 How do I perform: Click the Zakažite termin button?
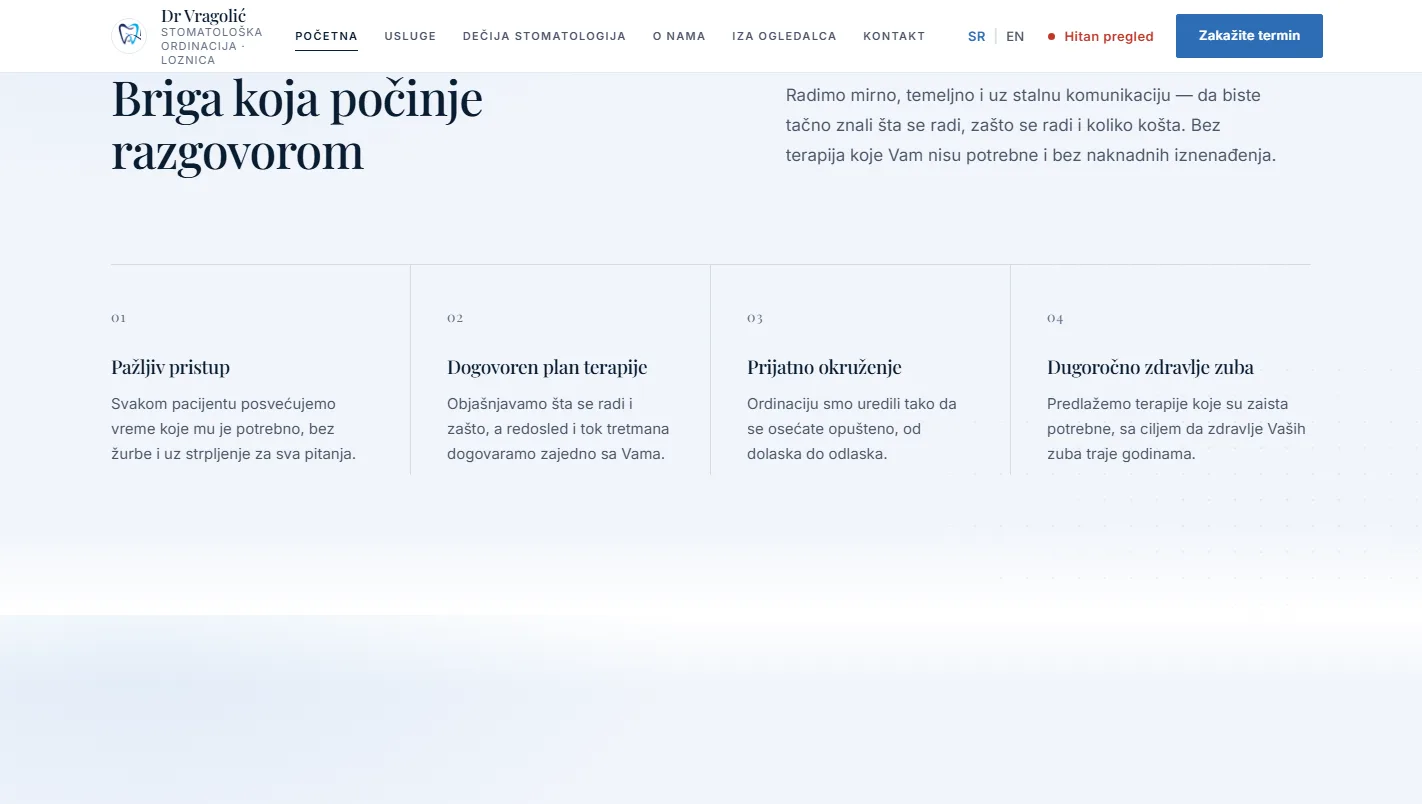(1249, 36)
